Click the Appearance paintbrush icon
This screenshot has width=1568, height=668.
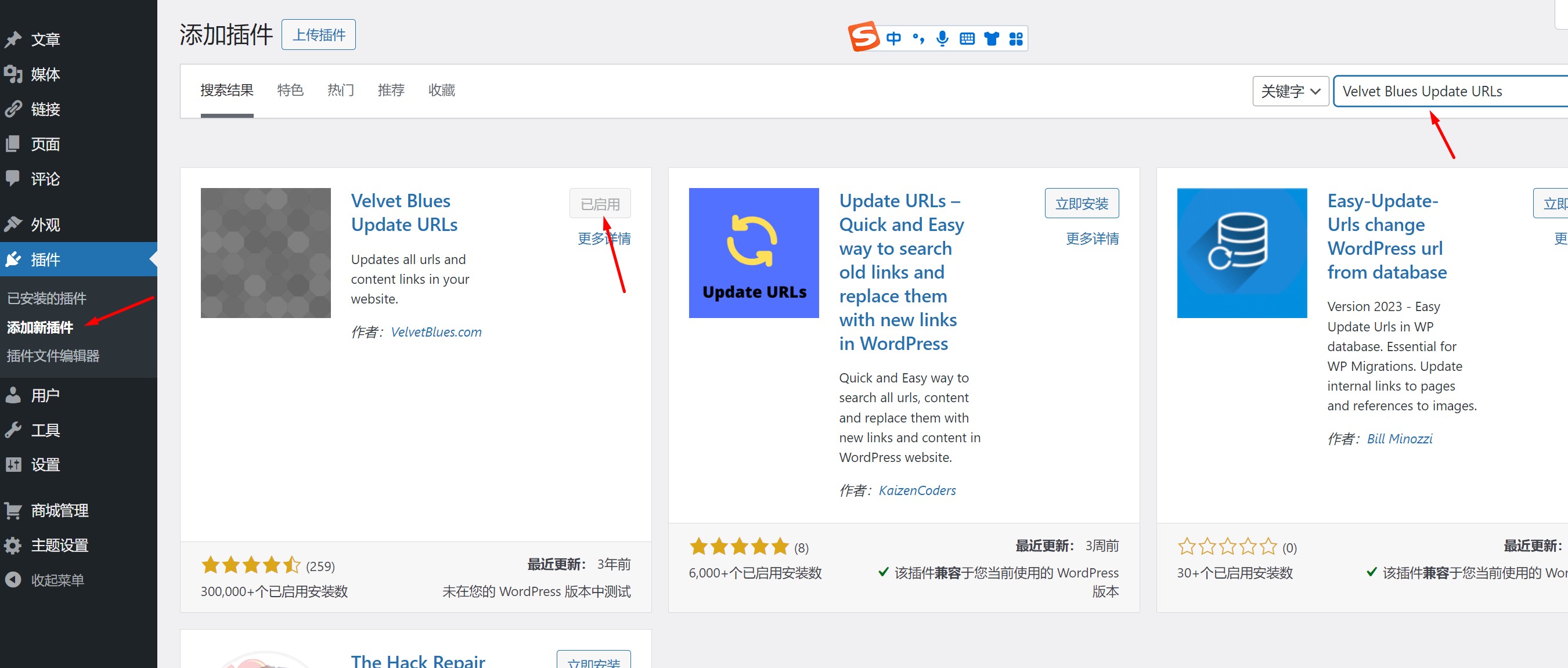coord(13,225)
